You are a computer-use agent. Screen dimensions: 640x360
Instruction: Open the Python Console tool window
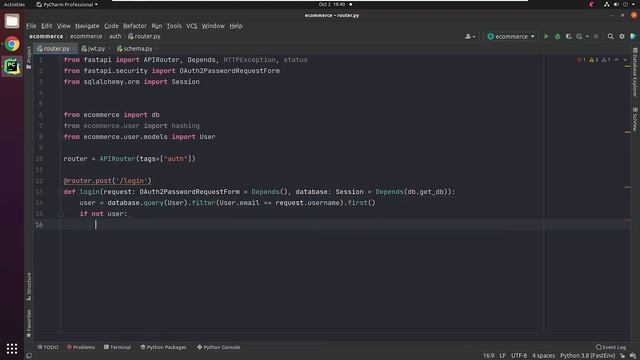coord(219,347)
